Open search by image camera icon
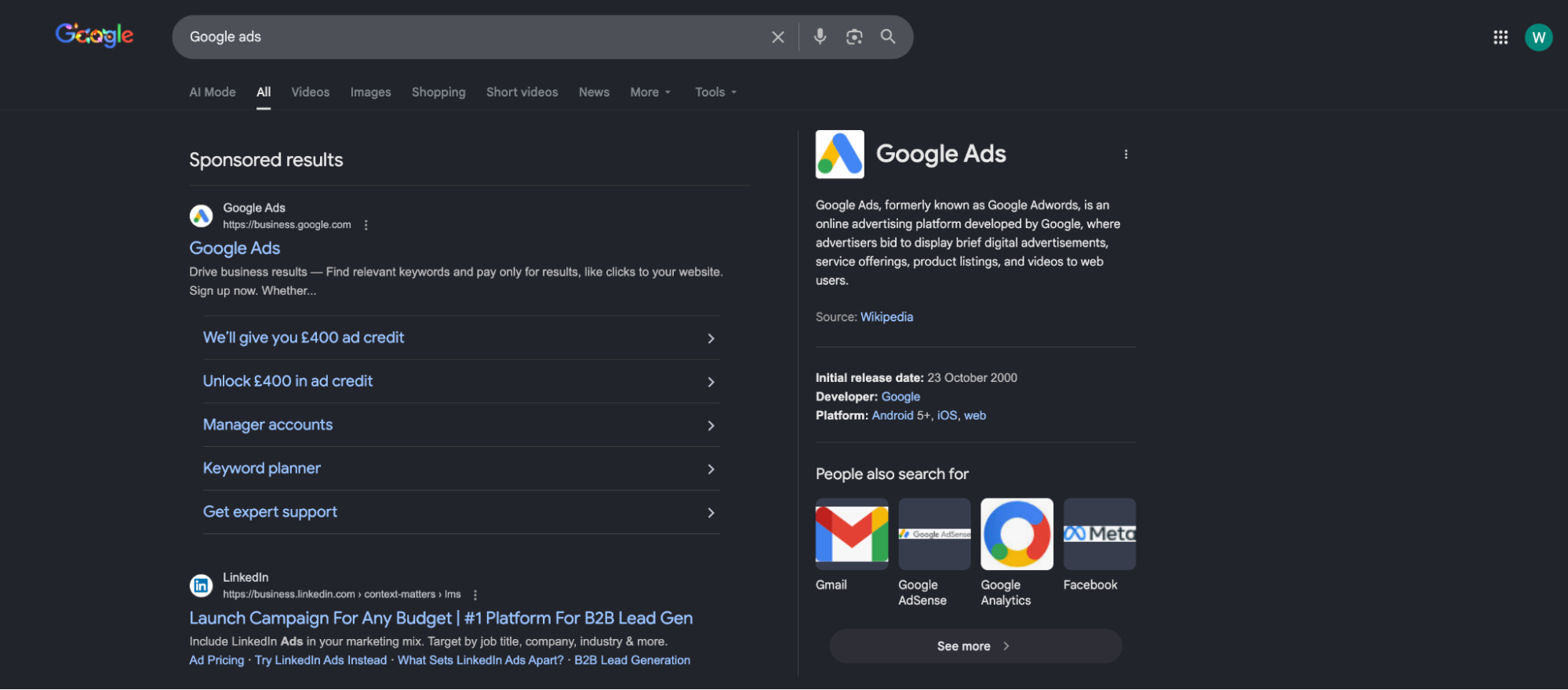Screen dimensions: 1568x690 [854, 37]
